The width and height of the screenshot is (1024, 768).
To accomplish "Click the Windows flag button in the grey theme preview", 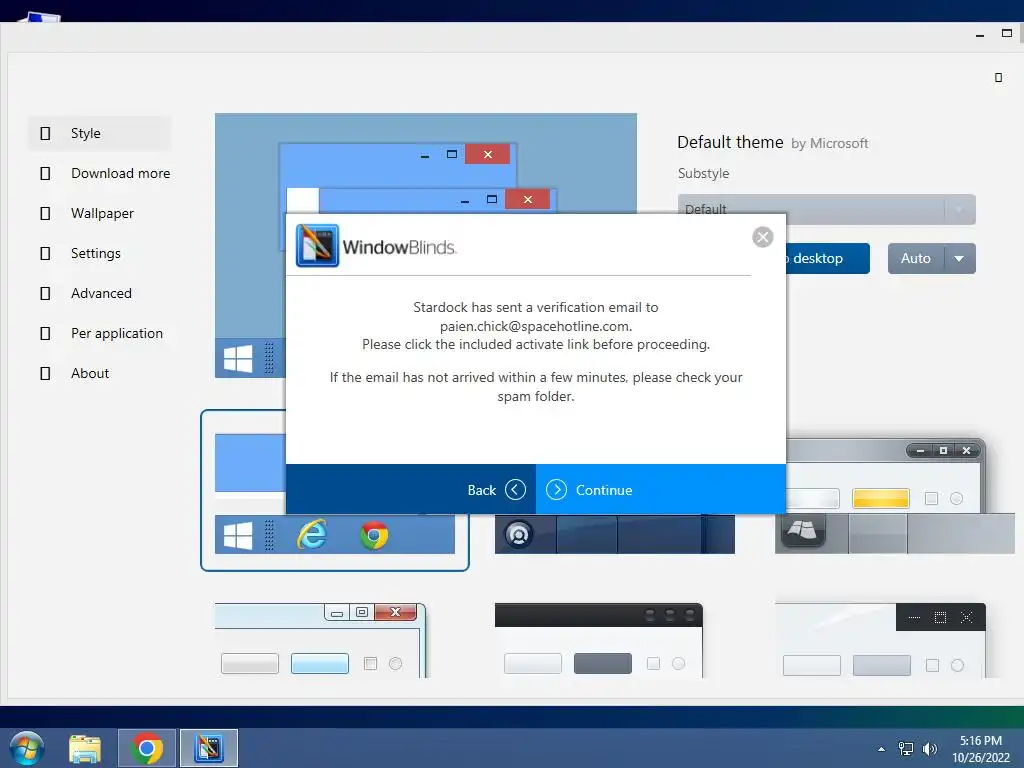I will 803,529.
